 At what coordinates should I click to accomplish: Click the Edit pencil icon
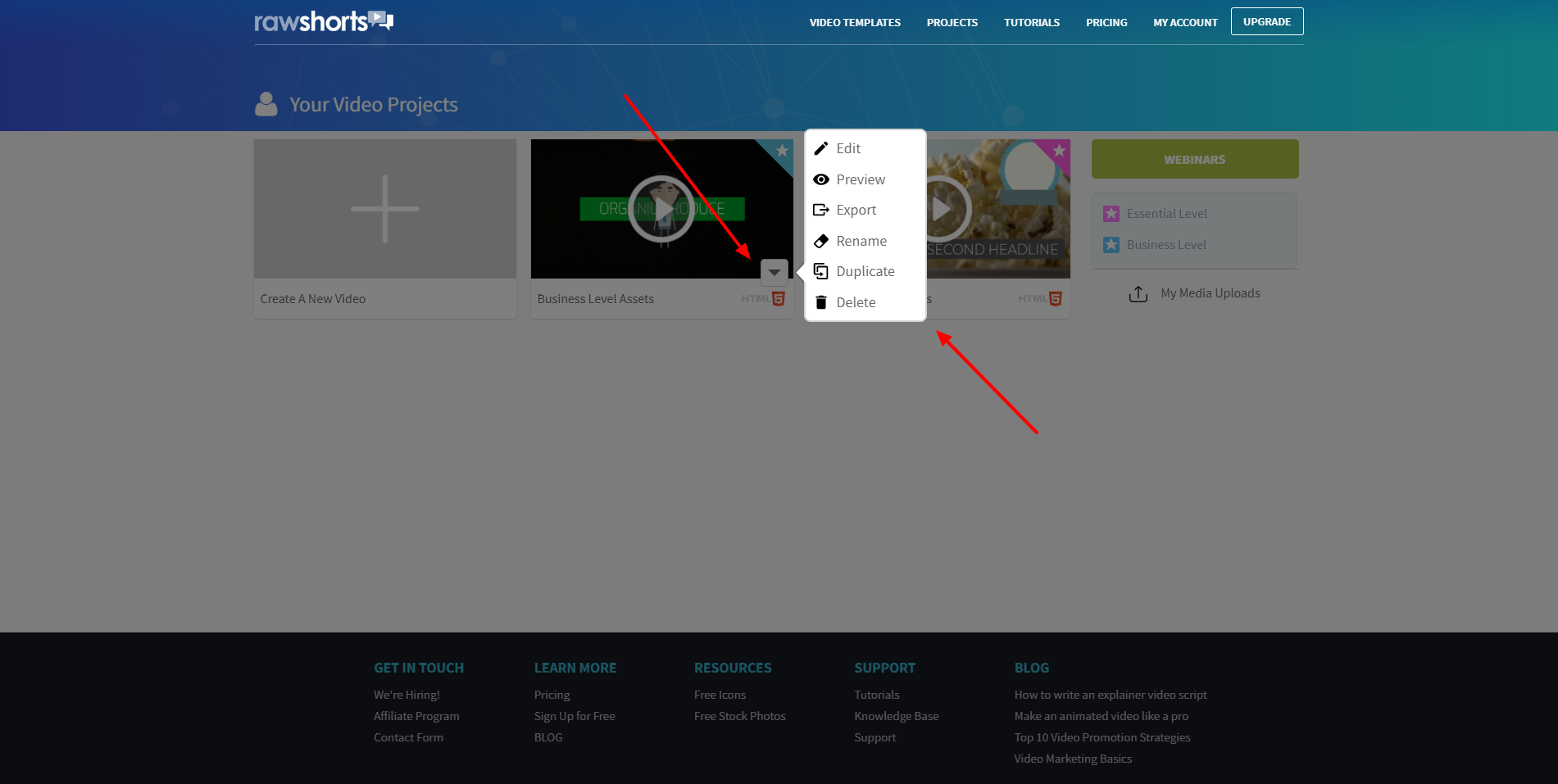click(x=820, y=148)
